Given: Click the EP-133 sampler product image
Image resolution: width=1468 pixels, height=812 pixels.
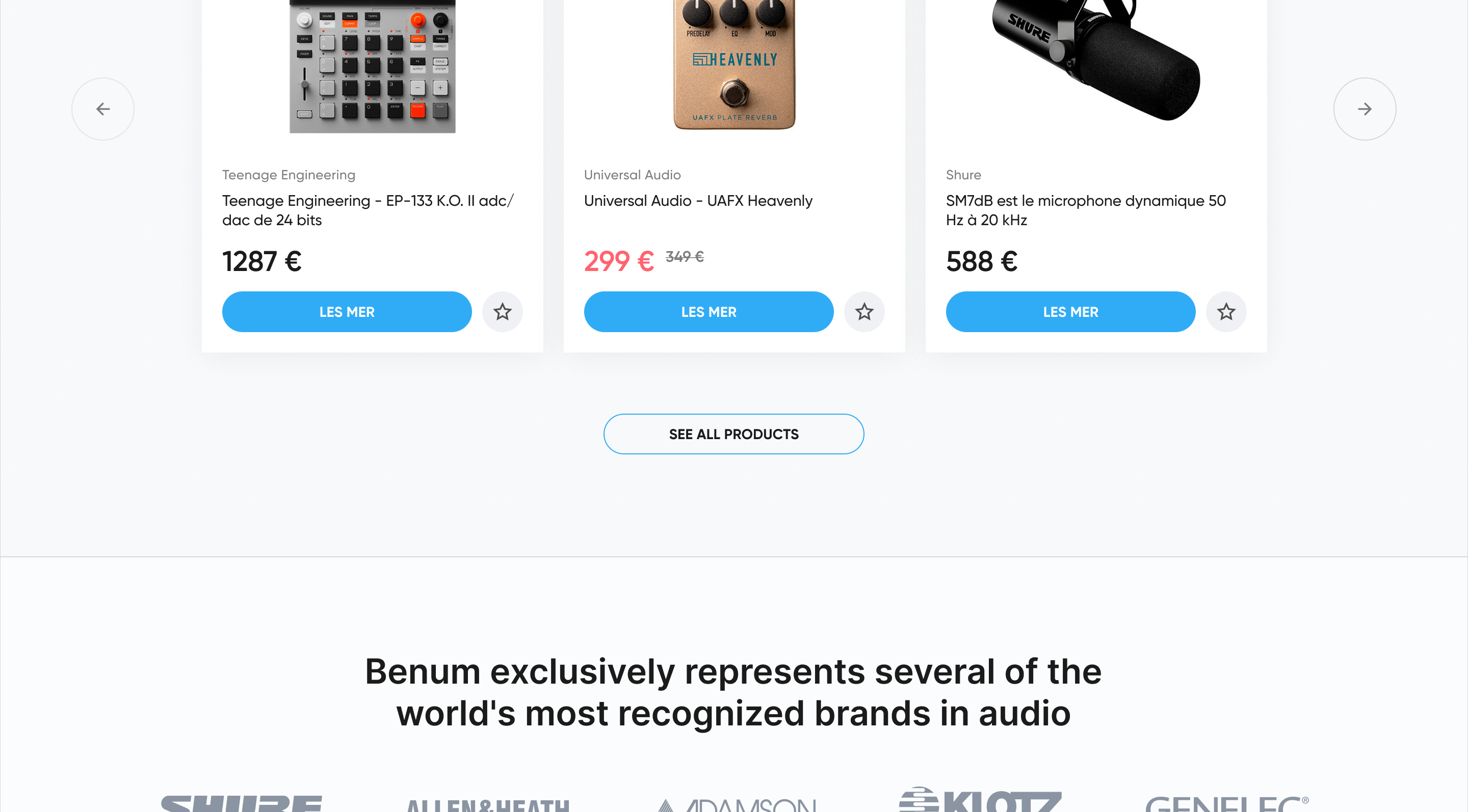Looking at the screenshot, I should (372, 67).
